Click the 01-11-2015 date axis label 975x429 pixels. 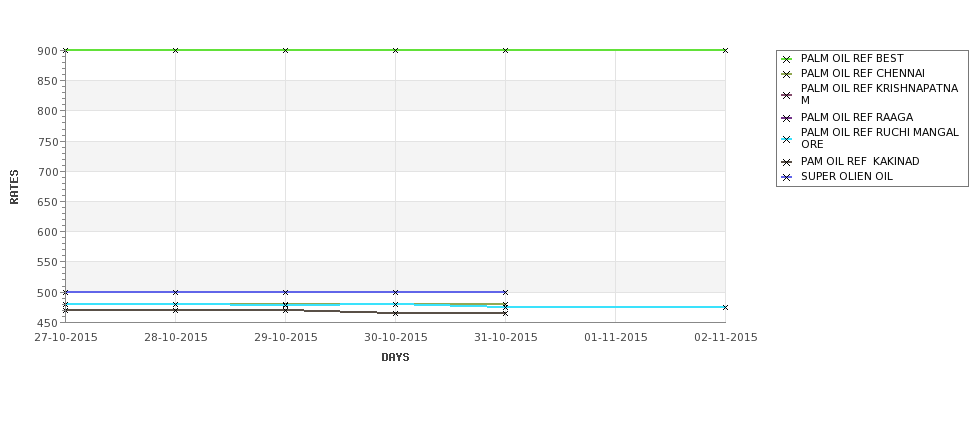pyautogui.click(x=616, y=338)
